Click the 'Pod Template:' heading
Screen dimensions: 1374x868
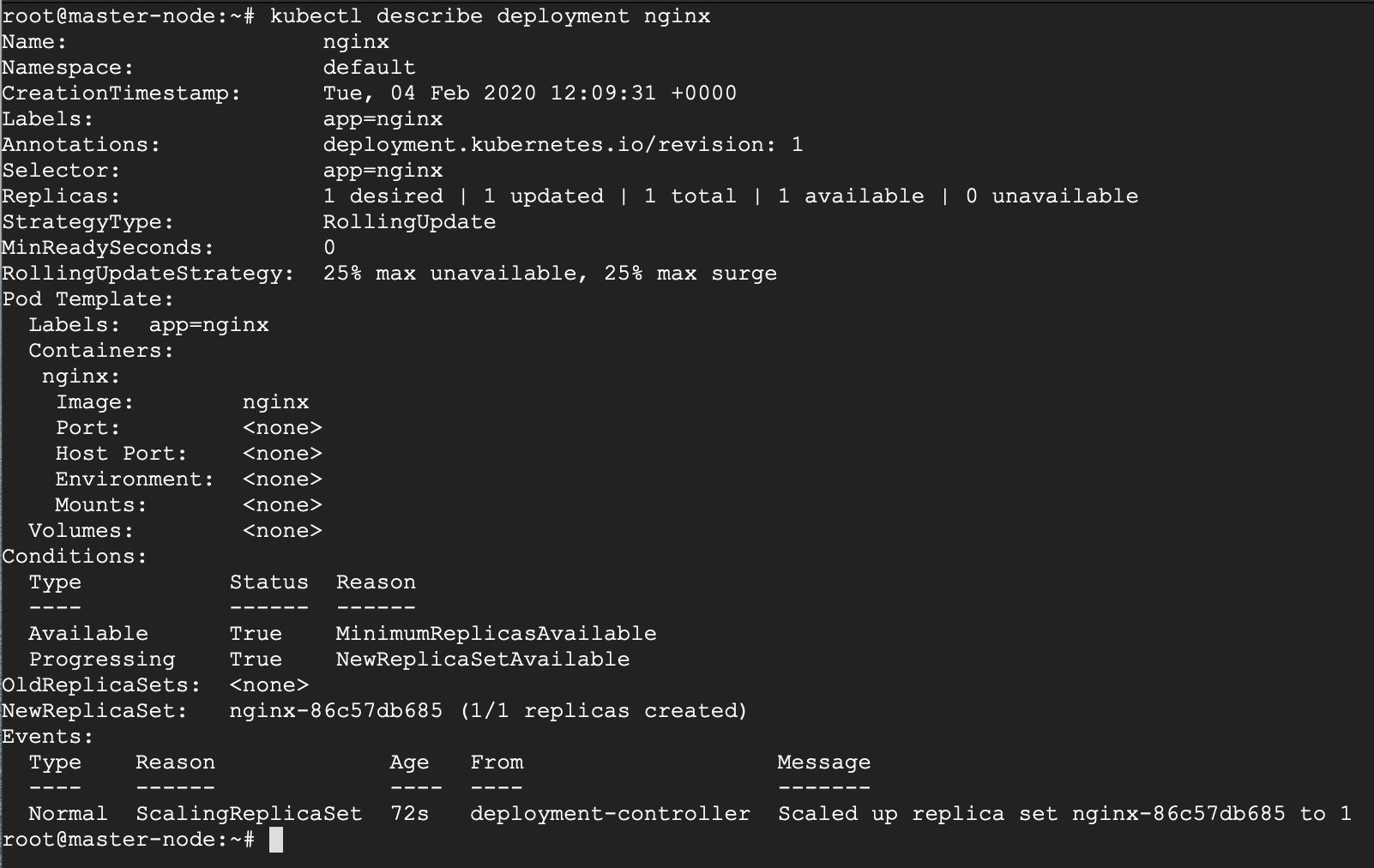[87, 299]
